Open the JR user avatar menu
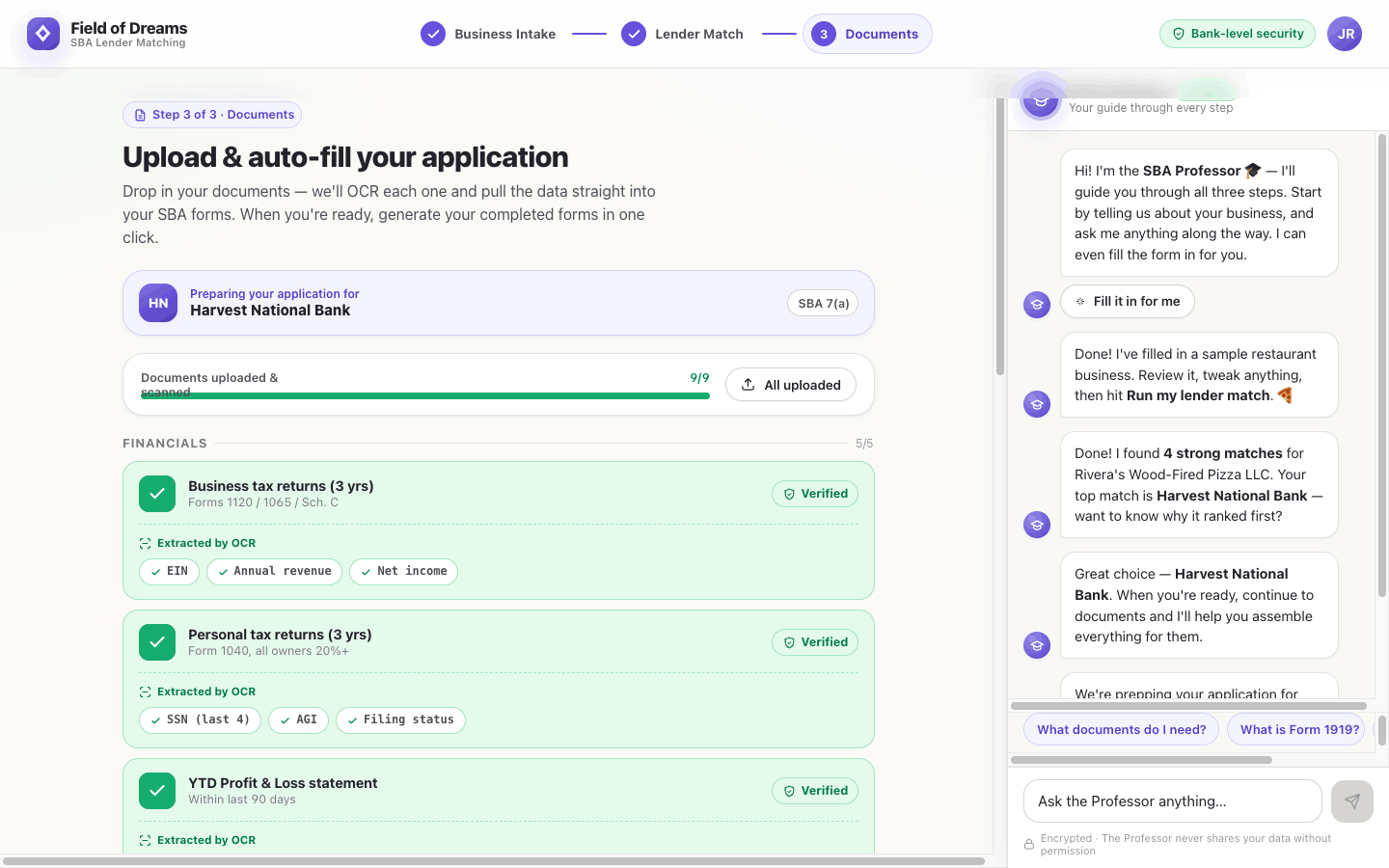 tap(1345, 34)
